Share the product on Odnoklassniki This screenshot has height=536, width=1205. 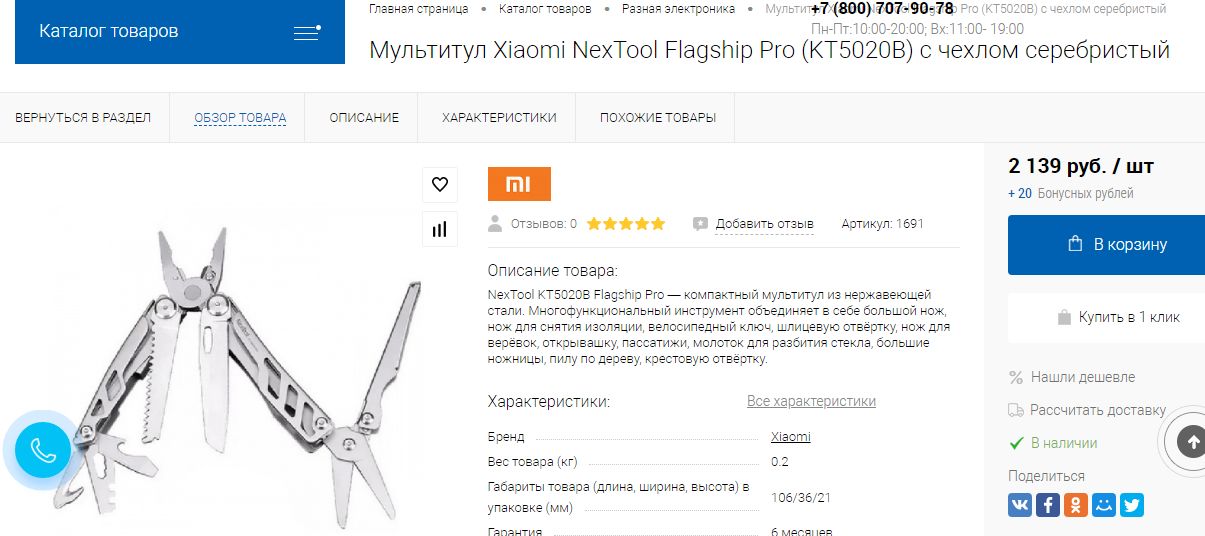pyautogui.click(x=1076, y=505)
